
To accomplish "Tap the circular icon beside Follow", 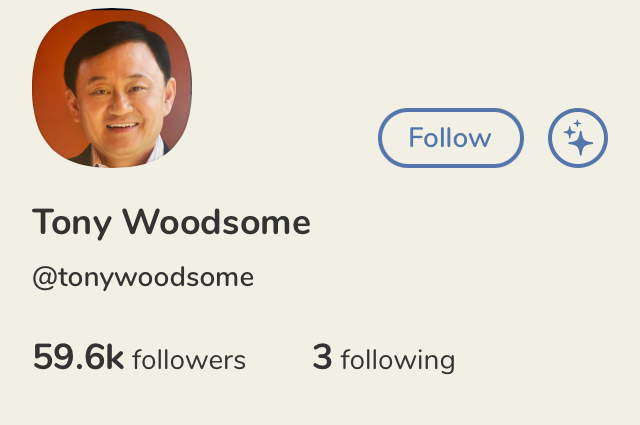I will (578, 138).
